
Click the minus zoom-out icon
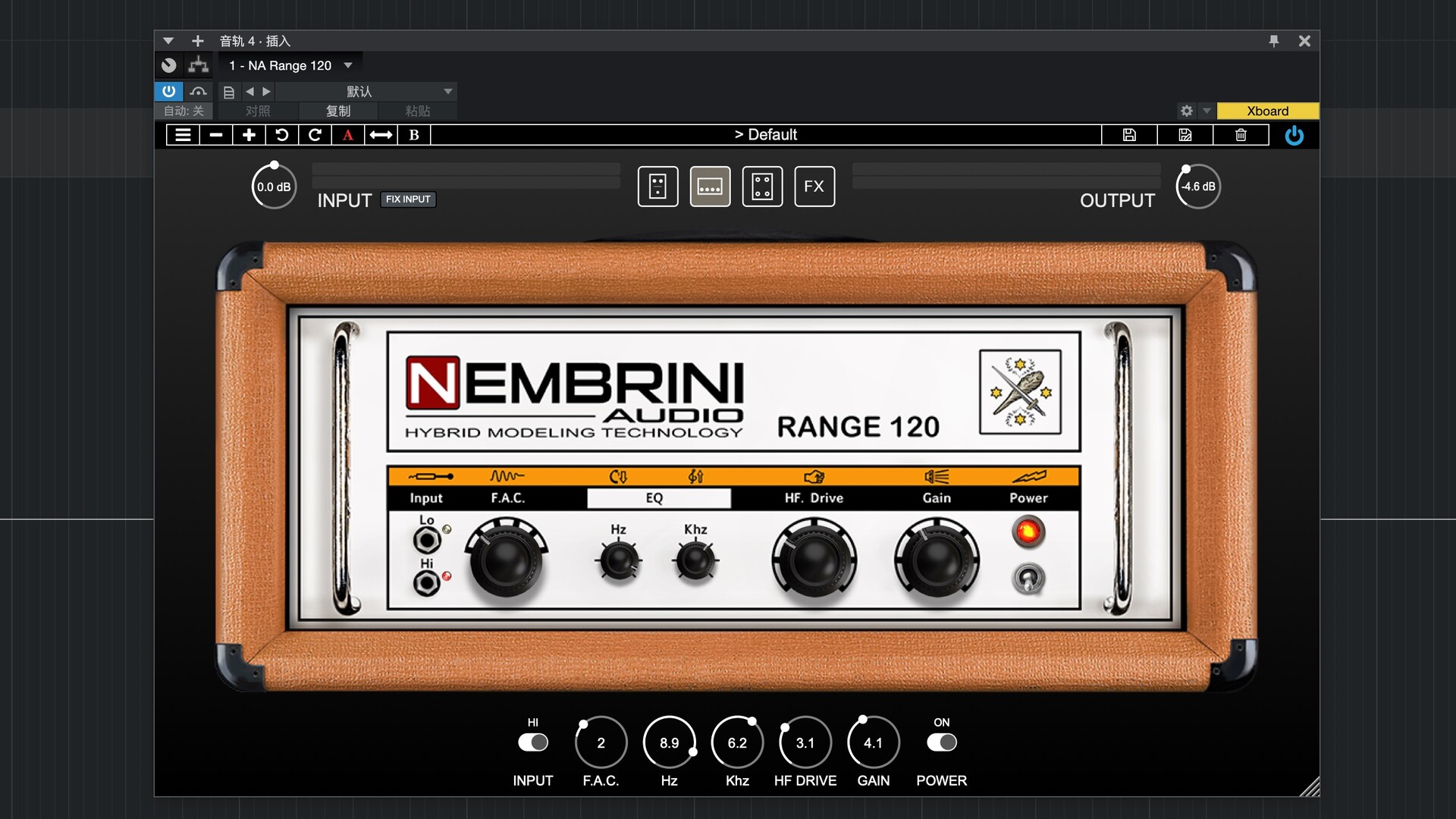216,135
